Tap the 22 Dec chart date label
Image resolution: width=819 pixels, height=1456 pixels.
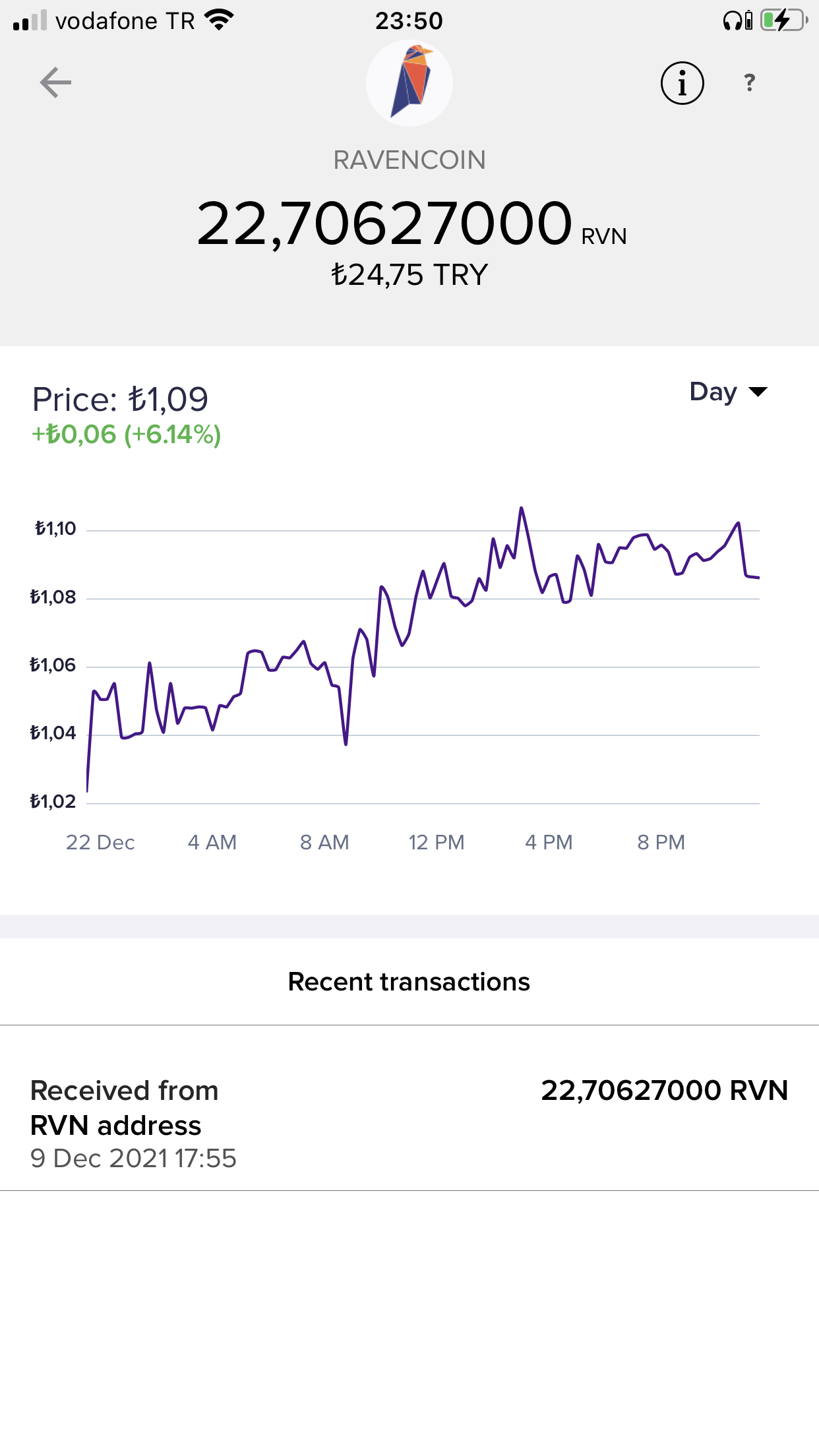(x=100, y=842)
